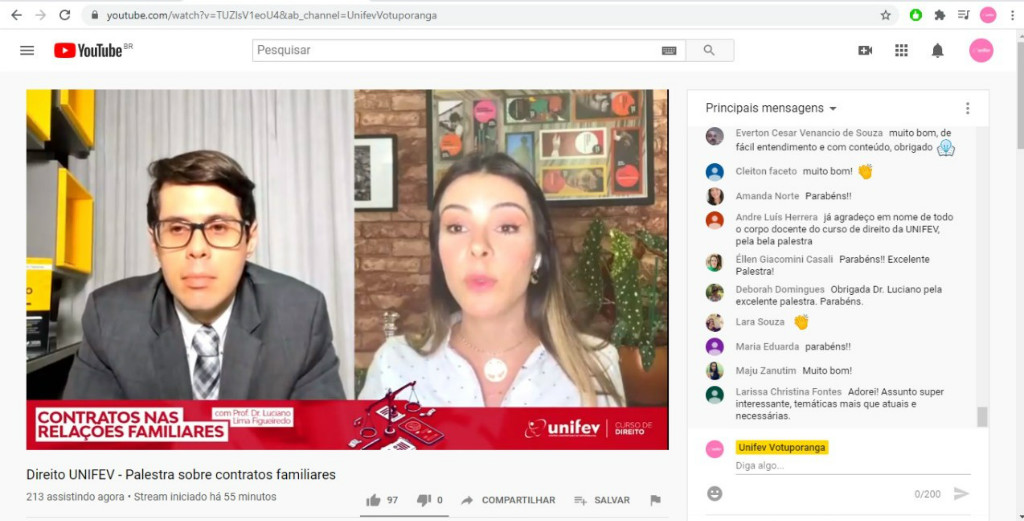Click Larissa Christina Fontes' chat avatar
1024x521 pixels.
pyautogui.click(x=714, y=395)
